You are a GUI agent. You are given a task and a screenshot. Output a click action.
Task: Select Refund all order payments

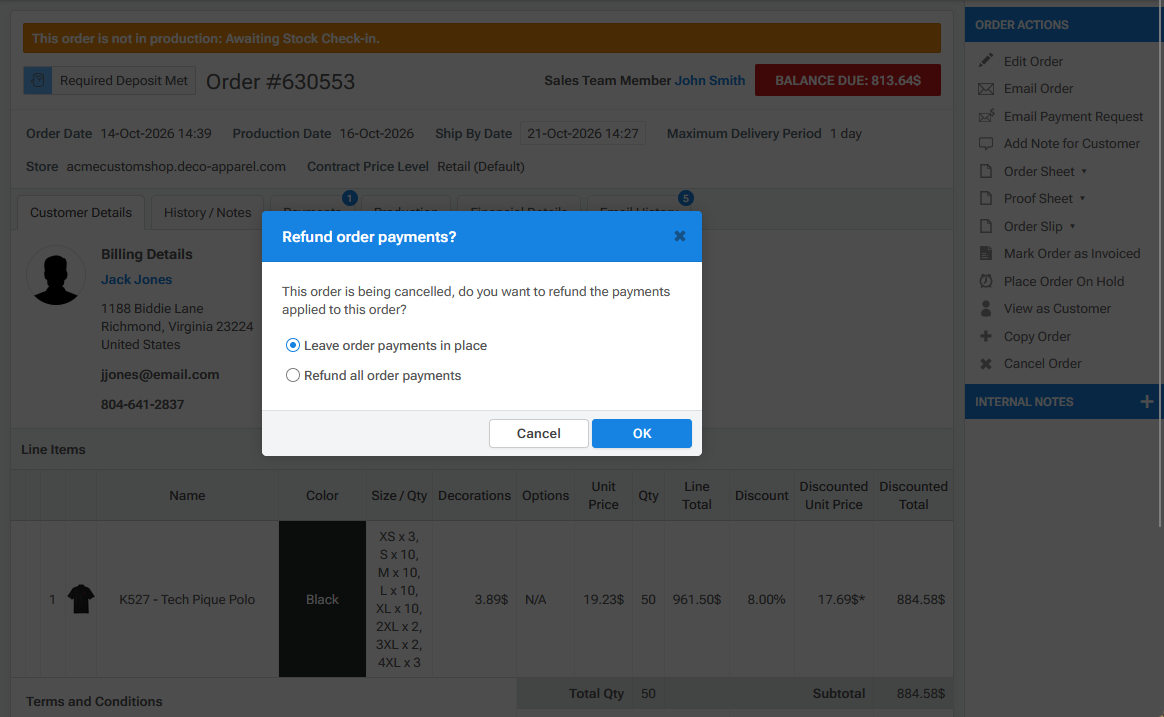point(292,376)
